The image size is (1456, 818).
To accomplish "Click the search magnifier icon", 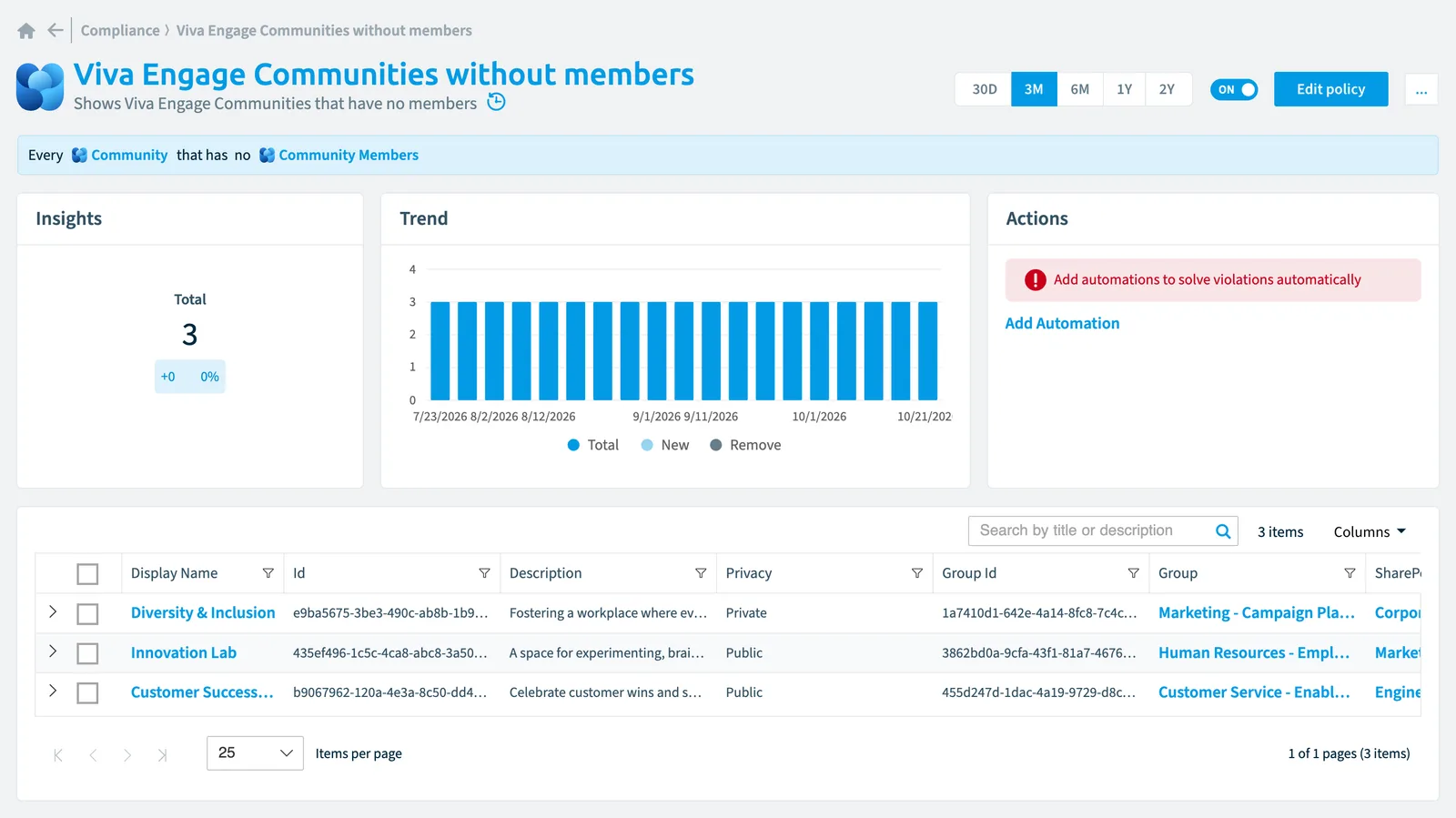I will (x=1224, y=531).
